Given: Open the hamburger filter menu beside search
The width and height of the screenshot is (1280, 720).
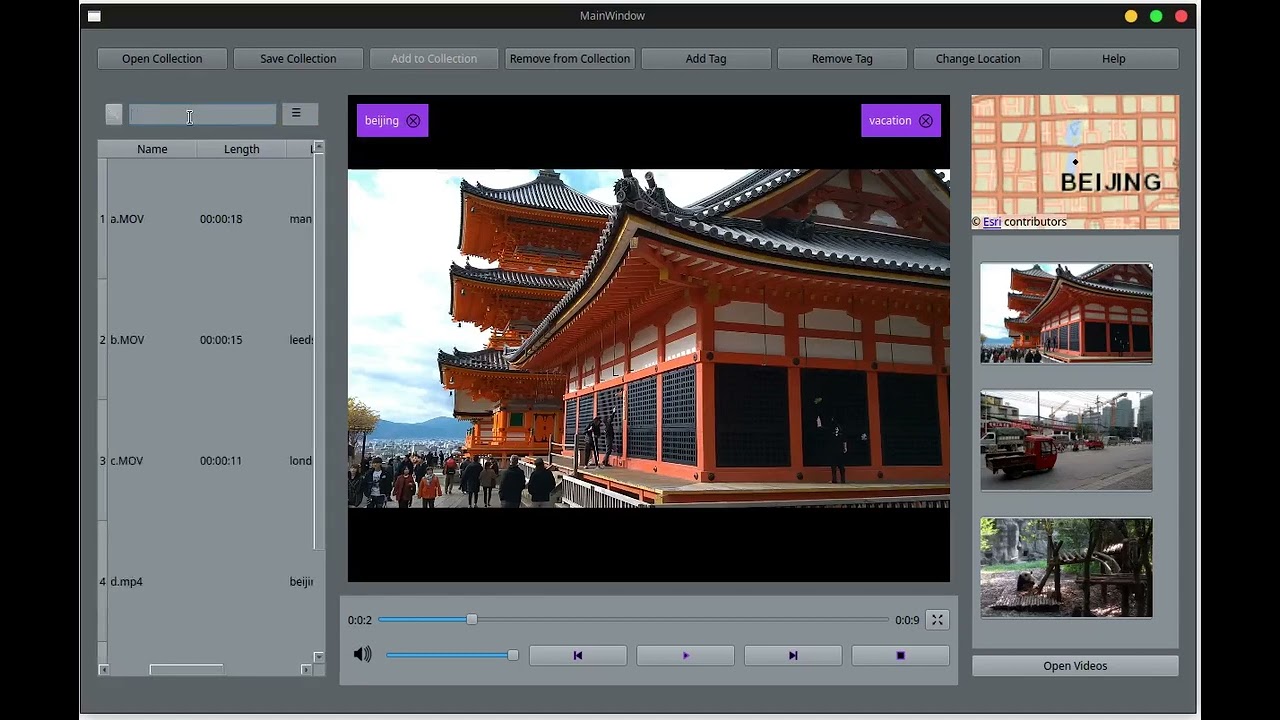Looking at the screenshot, I should (x=300, y=114).
